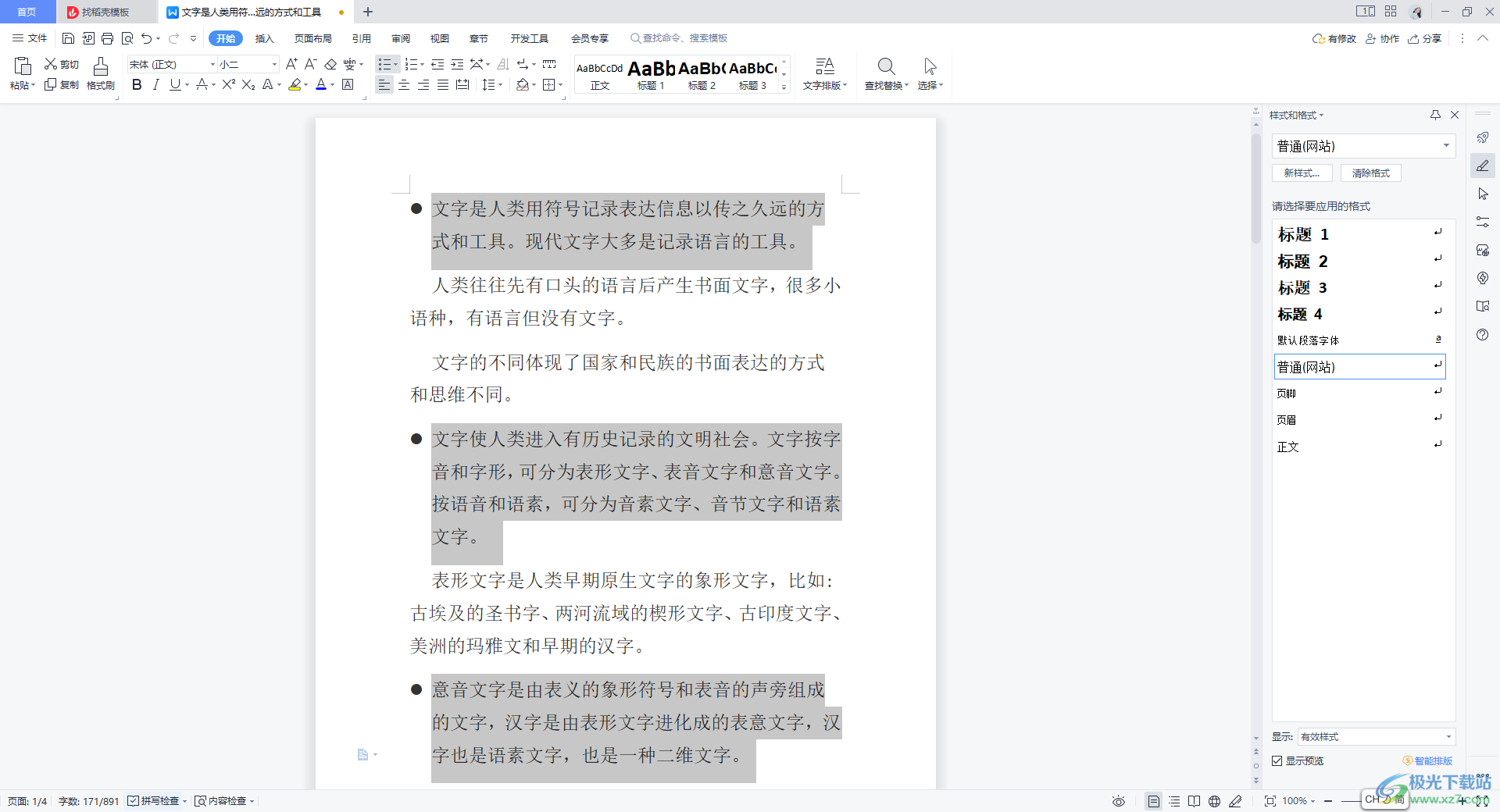Switch to the References tab

pos(361,38)
